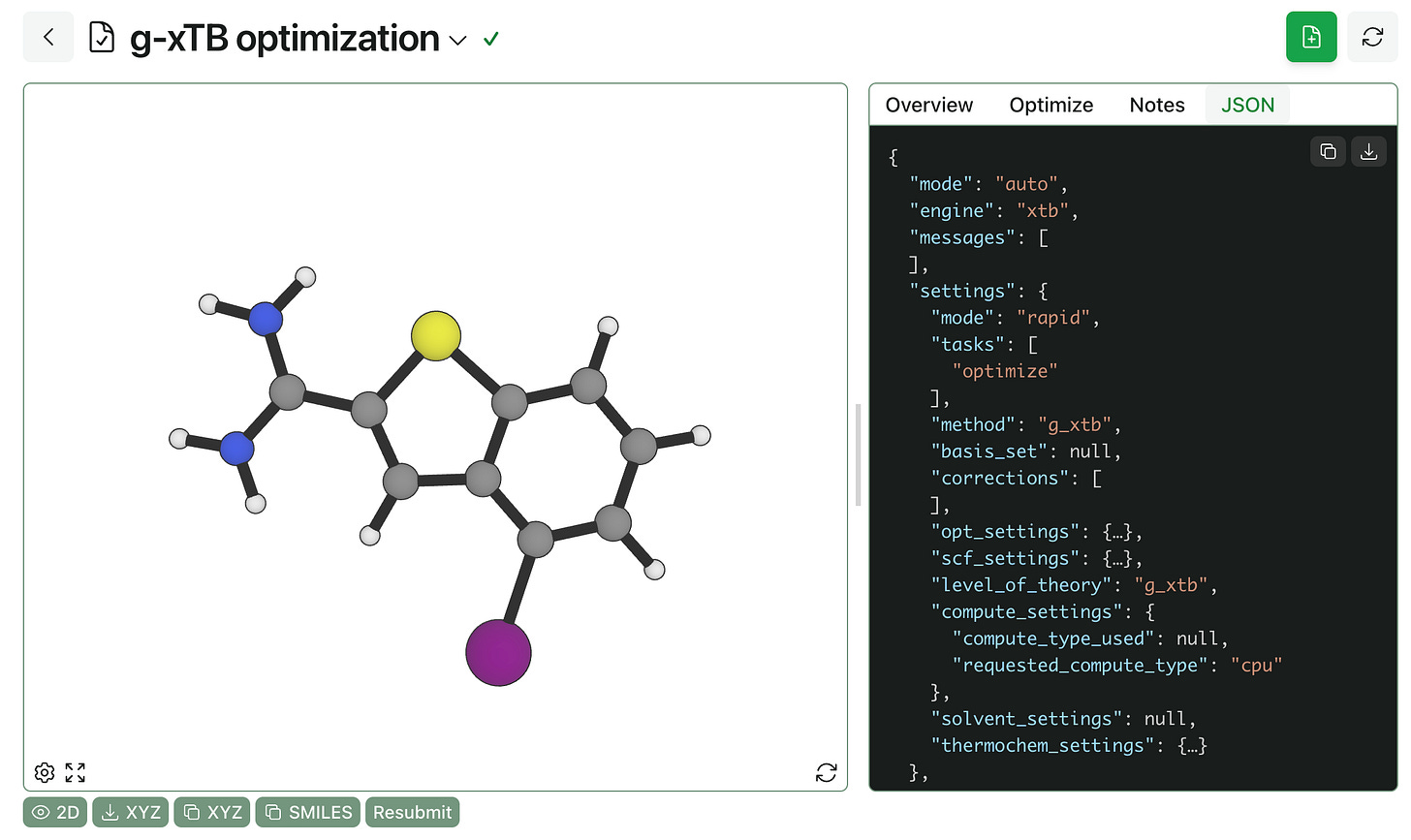
Task: Copy XYZ coordinates to clipboard
Action: (x=212, y=812)
